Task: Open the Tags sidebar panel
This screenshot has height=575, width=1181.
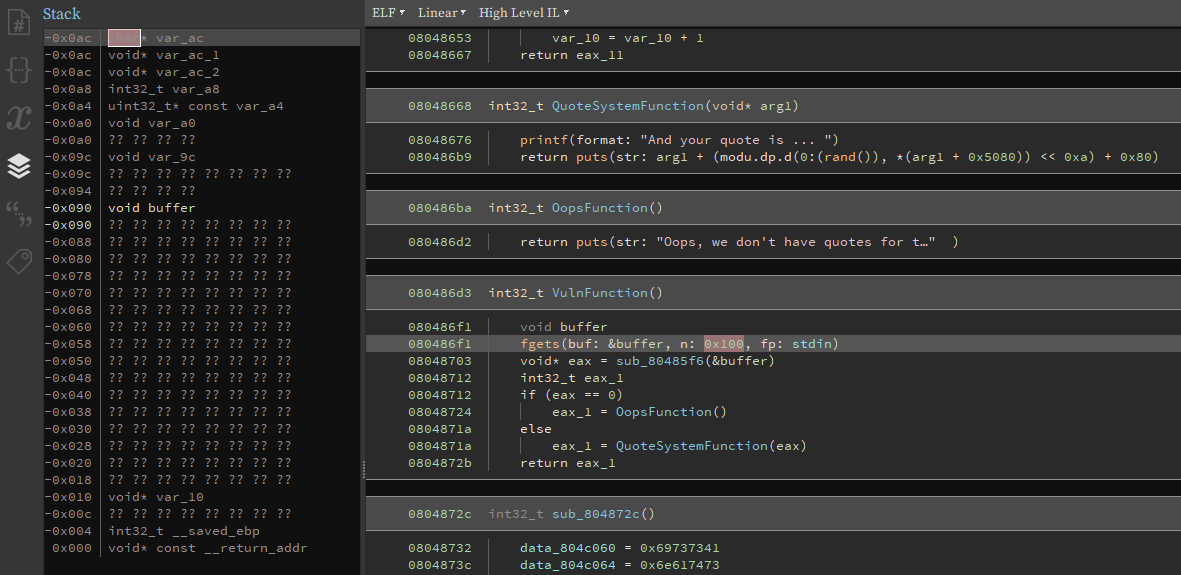Action: click(x=19, y=261)
